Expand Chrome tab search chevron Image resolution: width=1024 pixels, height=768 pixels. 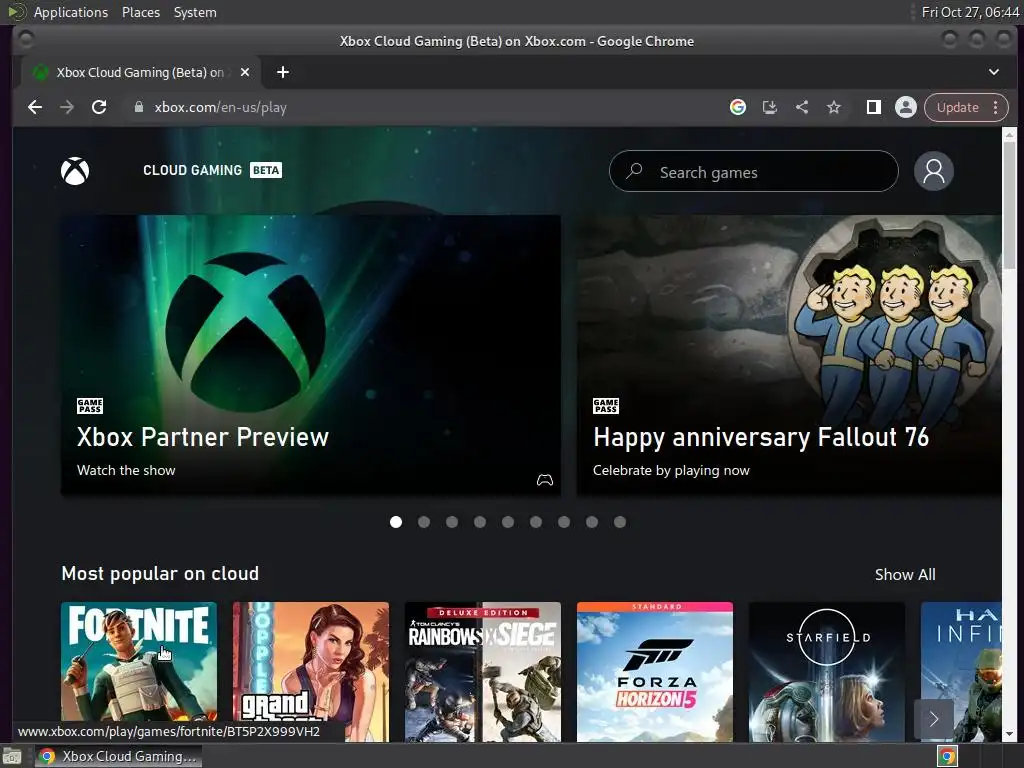pos(993,72)
